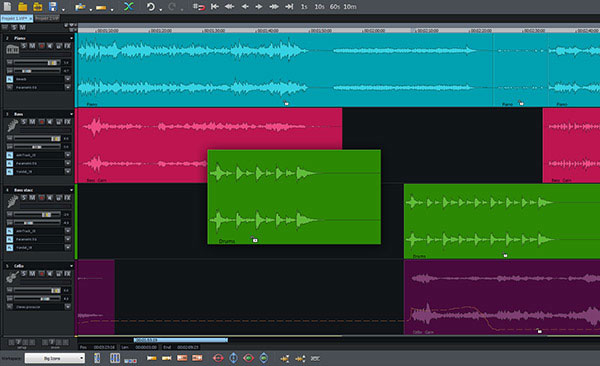Screen dimensions: 600x366
Task: Undo the last action
Action: (150, 7)
